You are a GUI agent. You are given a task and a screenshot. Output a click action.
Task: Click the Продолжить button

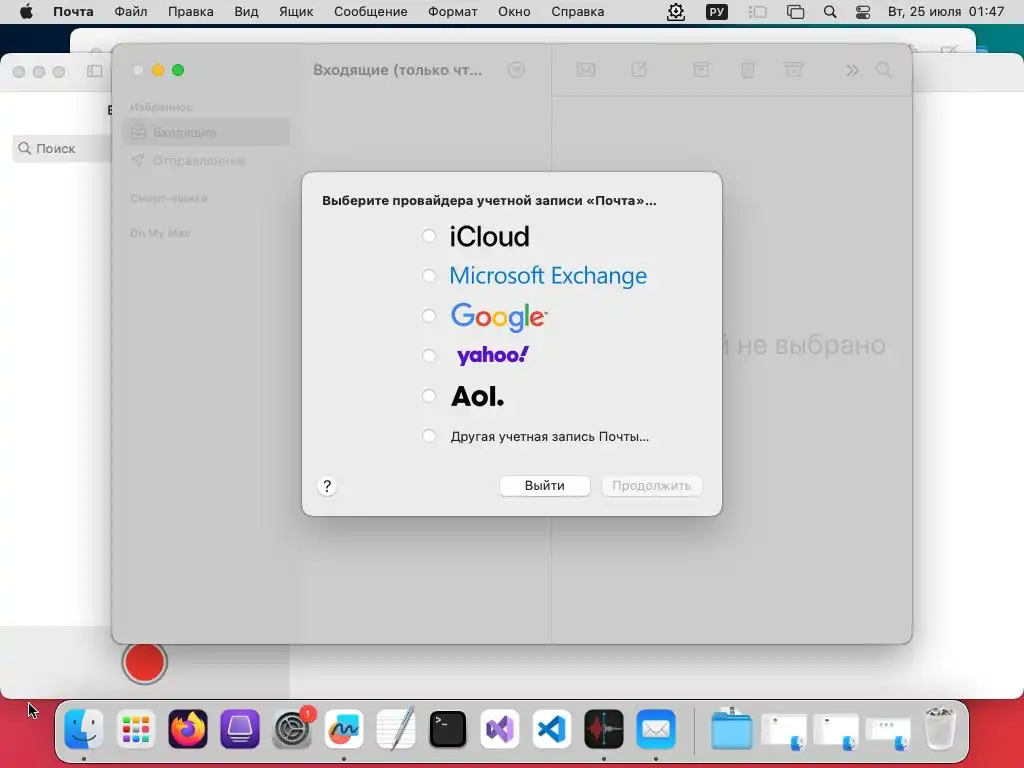click(651, 486)
